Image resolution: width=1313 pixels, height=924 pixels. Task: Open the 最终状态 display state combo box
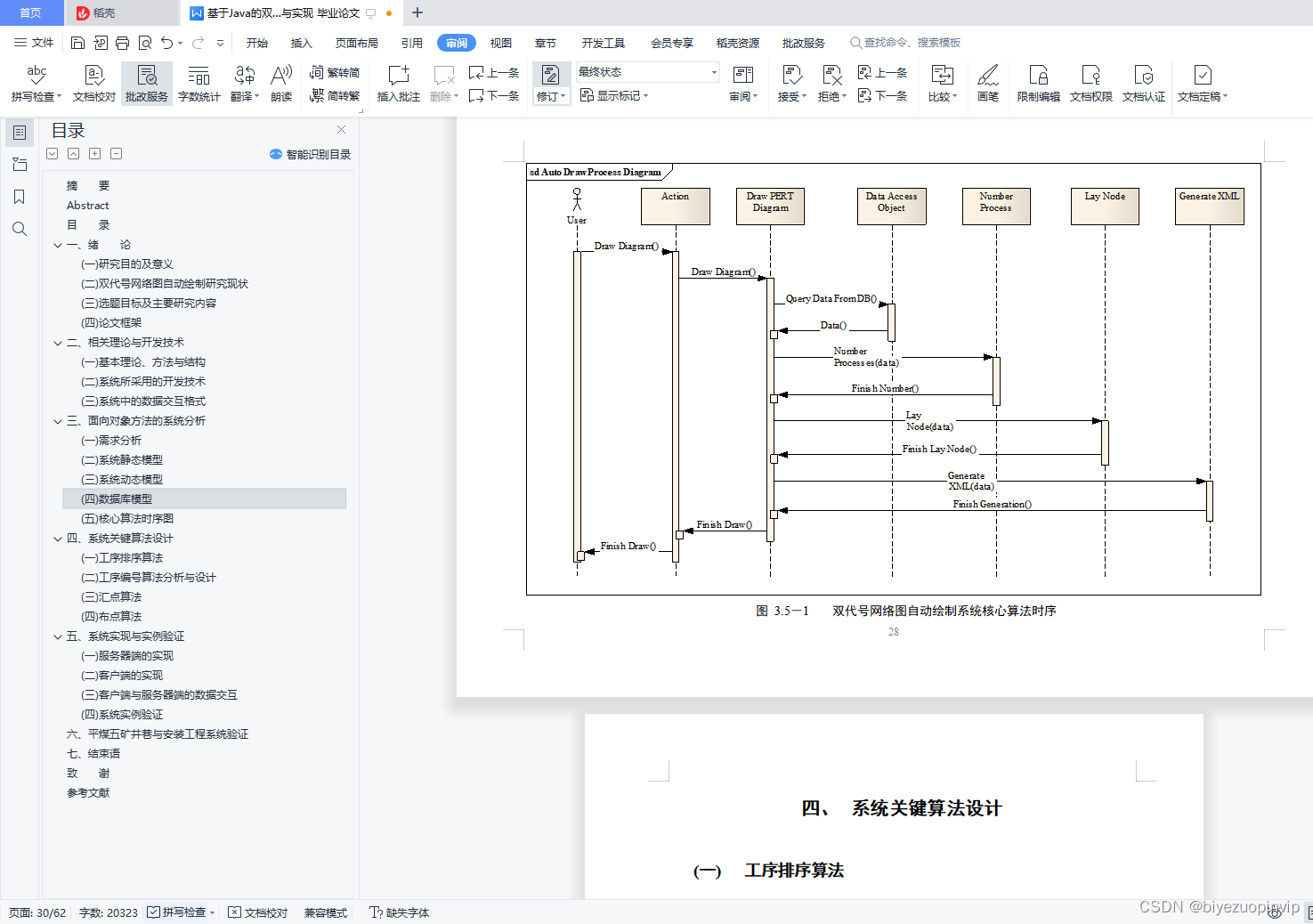point(647,72)
